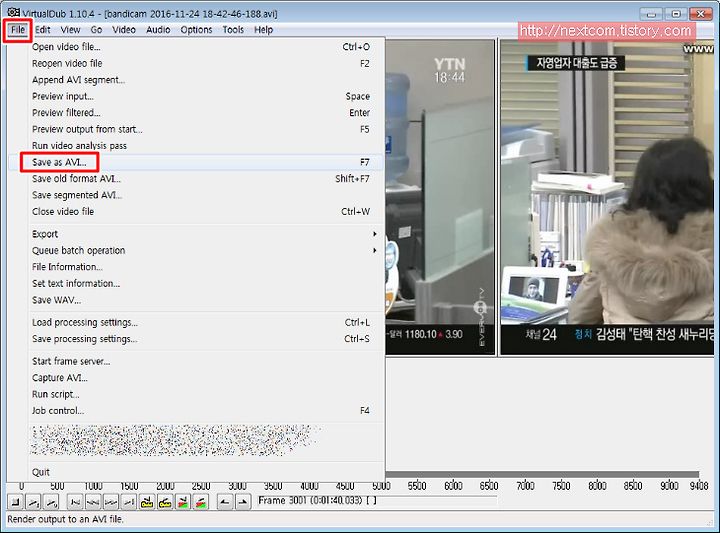
Task: Click the Stop playback toolbar button
Action: 15,502
